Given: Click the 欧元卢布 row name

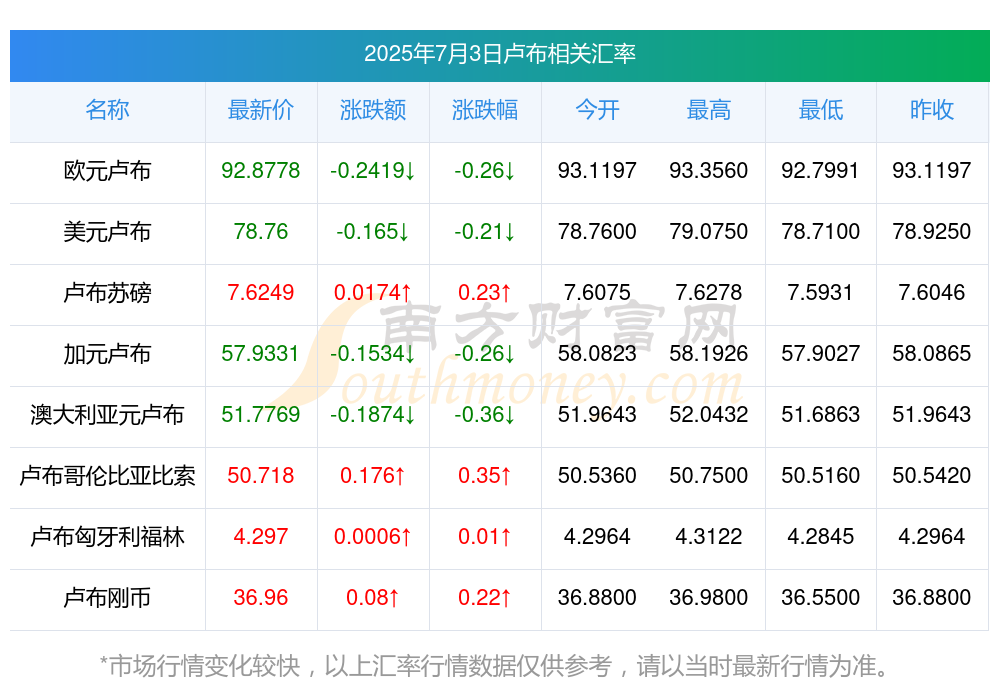Looking at the screenshot, I should [x=107, y=171].
